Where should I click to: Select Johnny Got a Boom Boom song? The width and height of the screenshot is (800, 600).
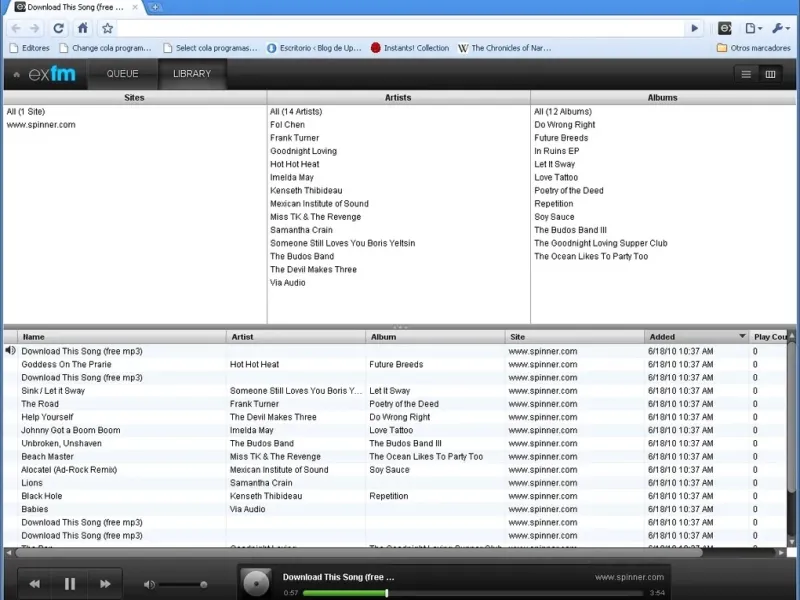395,430
